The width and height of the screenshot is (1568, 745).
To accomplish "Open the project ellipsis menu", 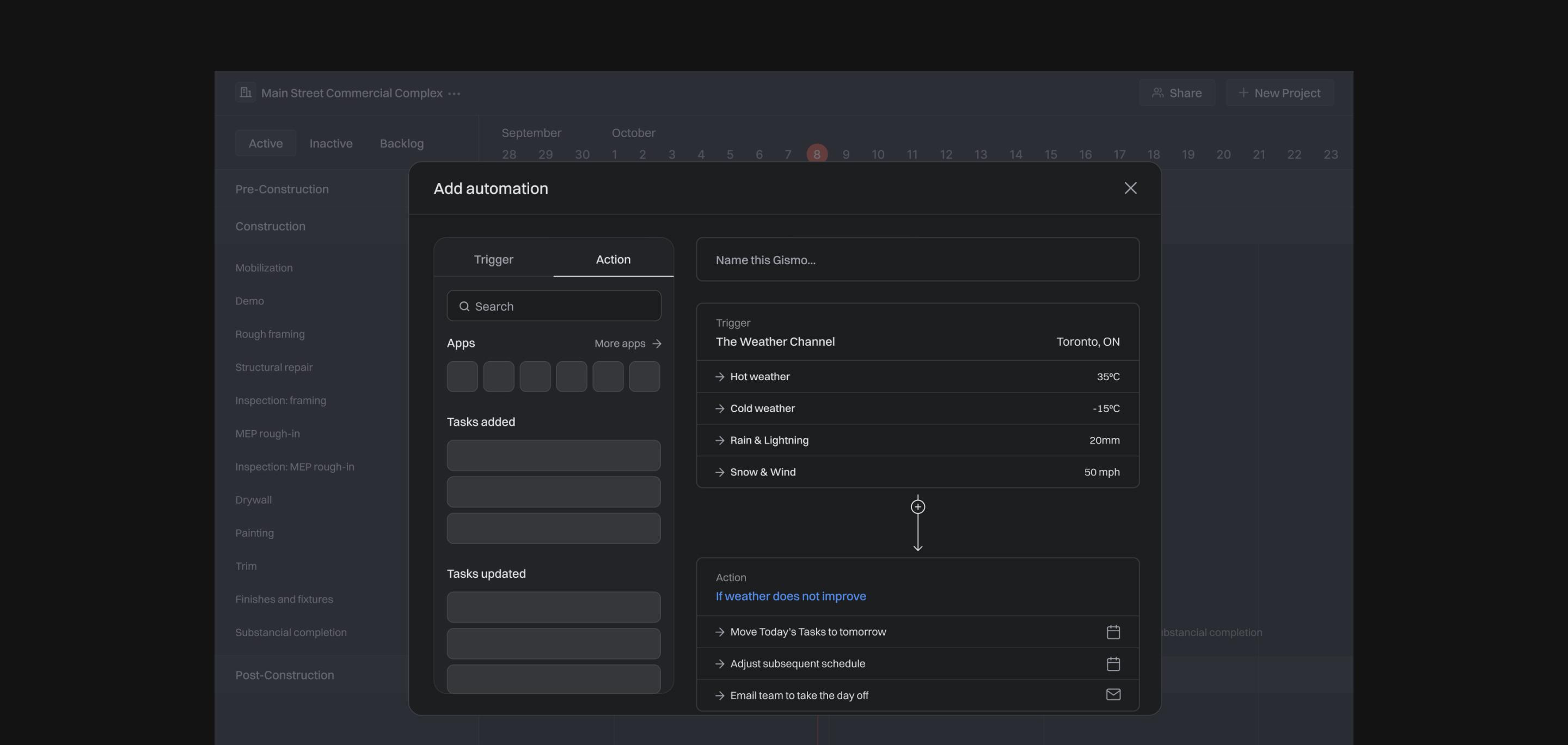I will coord(454,94).
